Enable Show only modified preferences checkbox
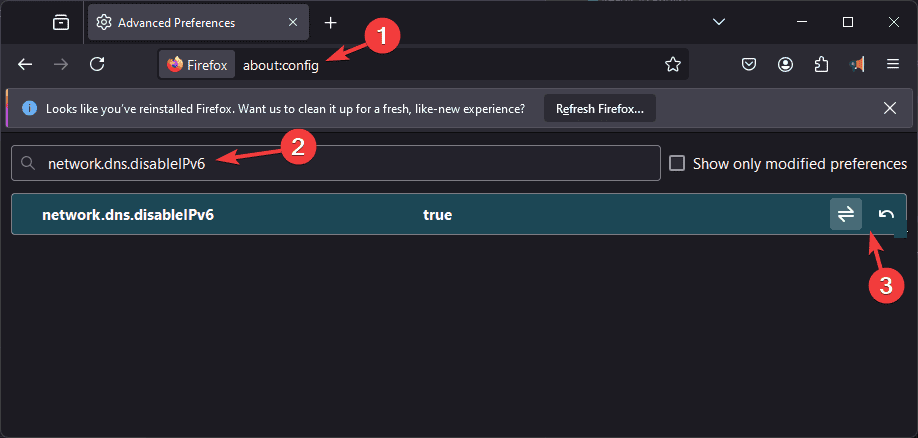Screen dimensions: 918x438 (x=677, y=163)
